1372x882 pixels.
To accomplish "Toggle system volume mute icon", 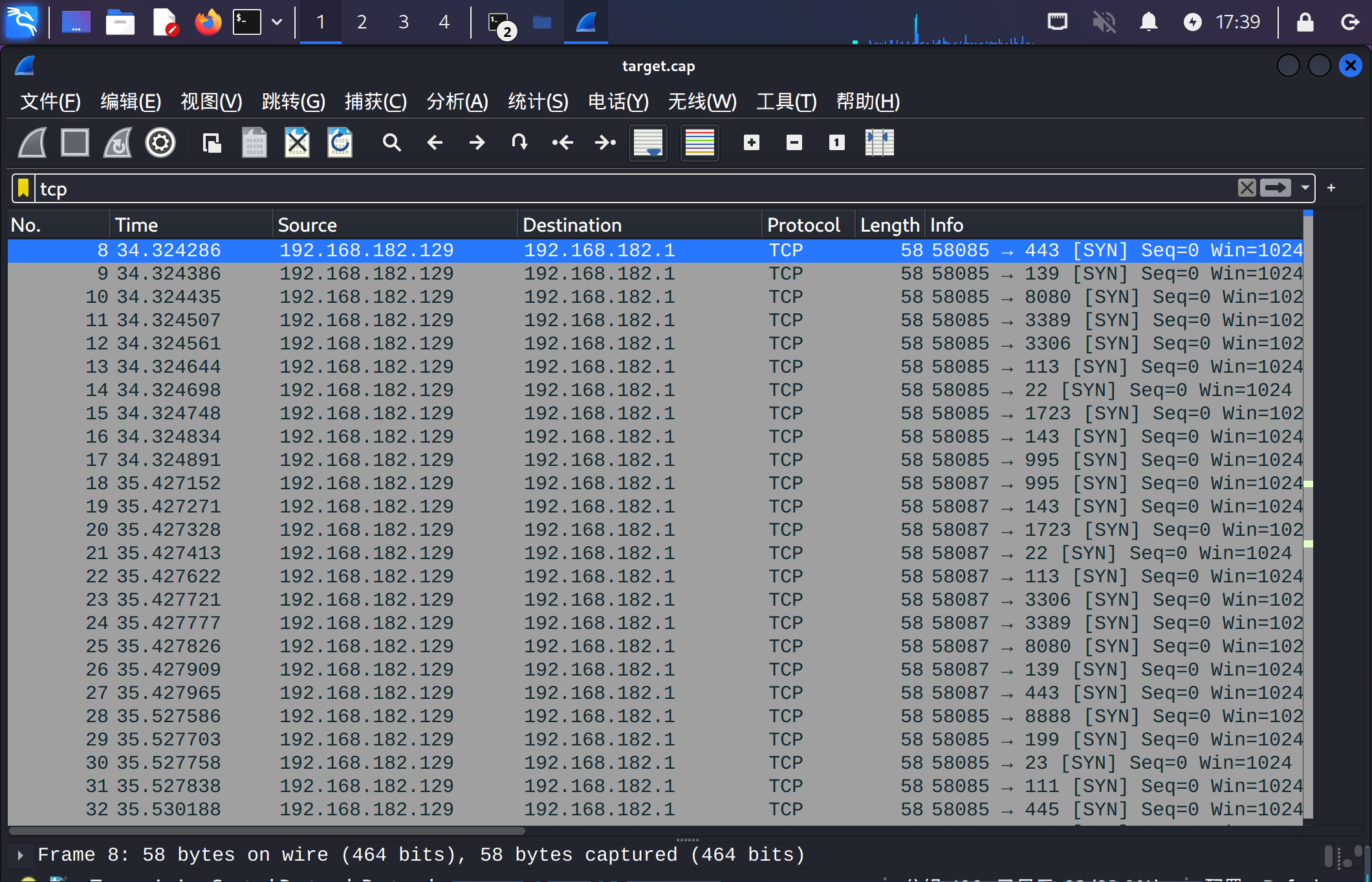I will 1104,22.
